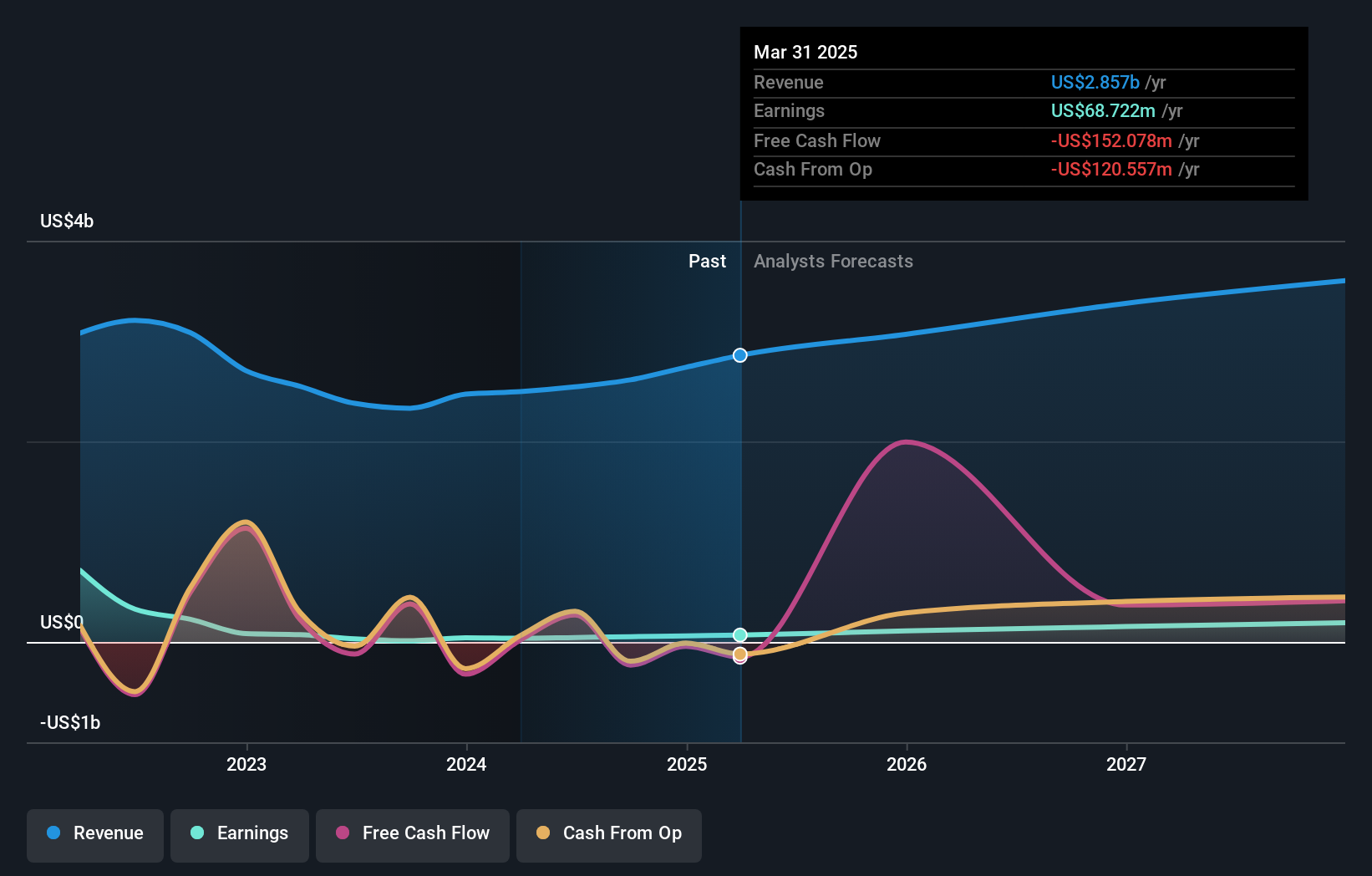Click the orange Cash From Op data point marker
Viewport: 1372px width, 876px height.
tap(740, 654)
